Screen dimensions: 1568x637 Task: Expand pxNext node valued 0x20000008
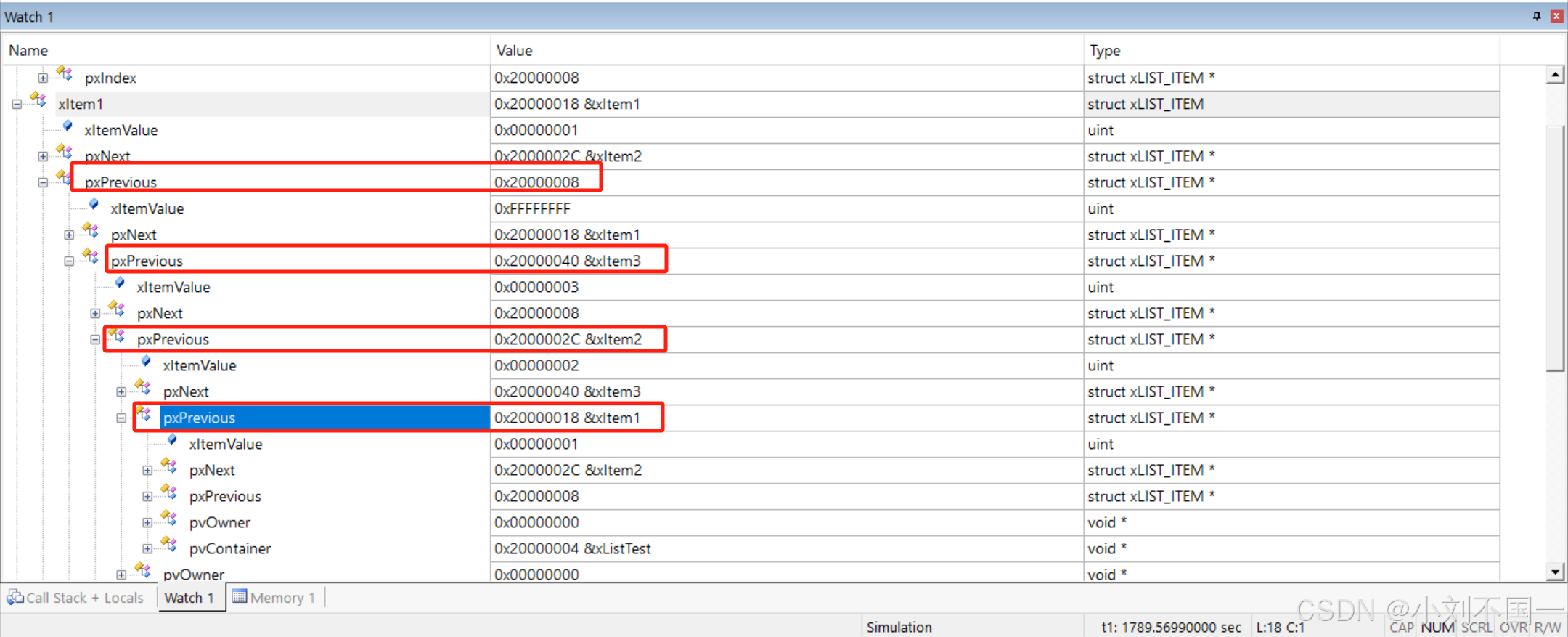95,313
